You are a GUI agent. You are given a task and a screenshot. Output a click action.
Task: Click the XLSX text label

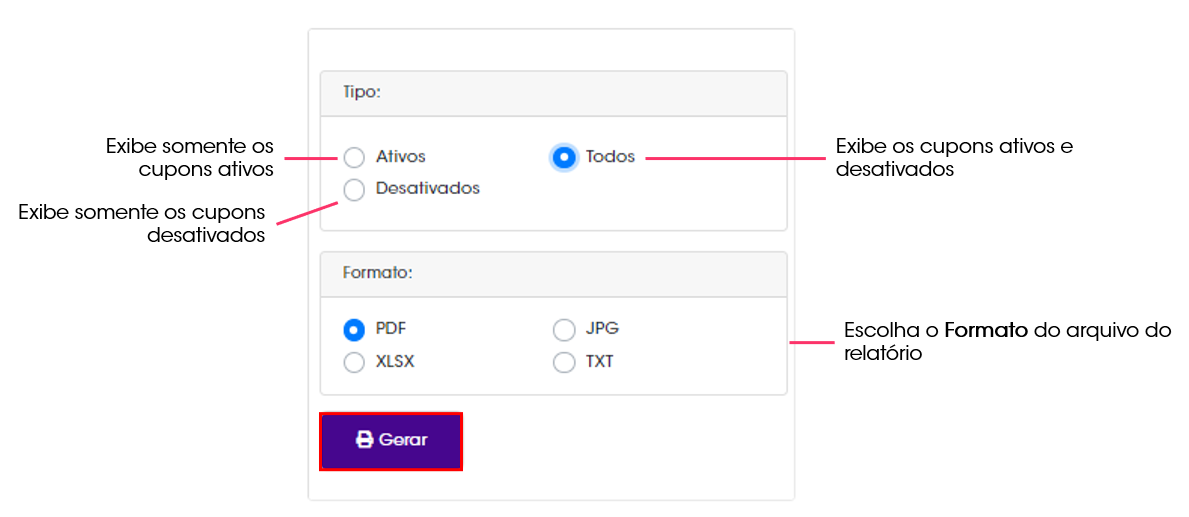point(395,362)
